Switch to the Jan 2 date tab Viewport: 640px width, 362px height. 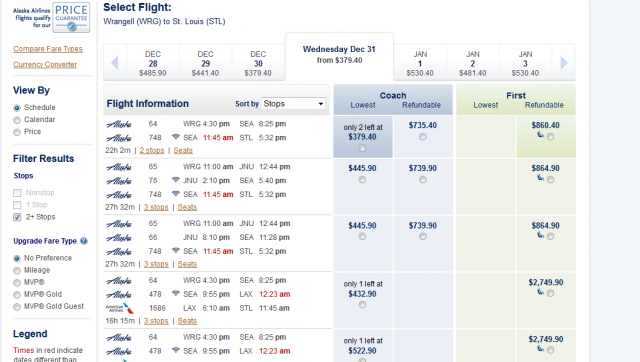[x=473, y=63]
